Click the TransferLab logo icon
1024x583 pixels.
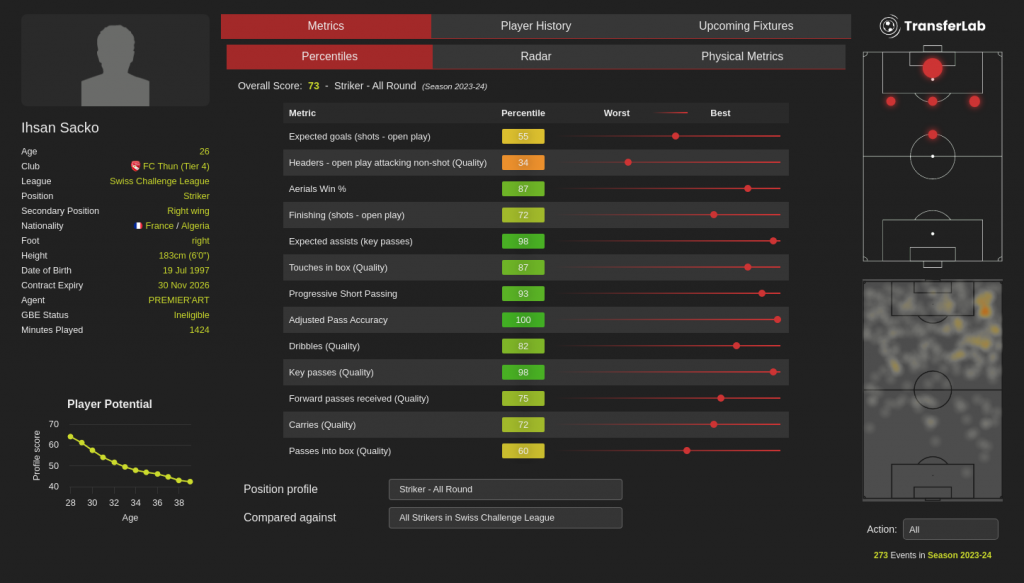coord(889,26)
